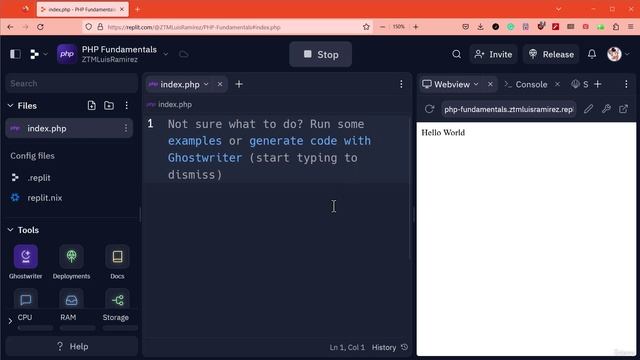The image size is (640, 360).
Task: Open the Help button
Action: (x=72, y=346)
